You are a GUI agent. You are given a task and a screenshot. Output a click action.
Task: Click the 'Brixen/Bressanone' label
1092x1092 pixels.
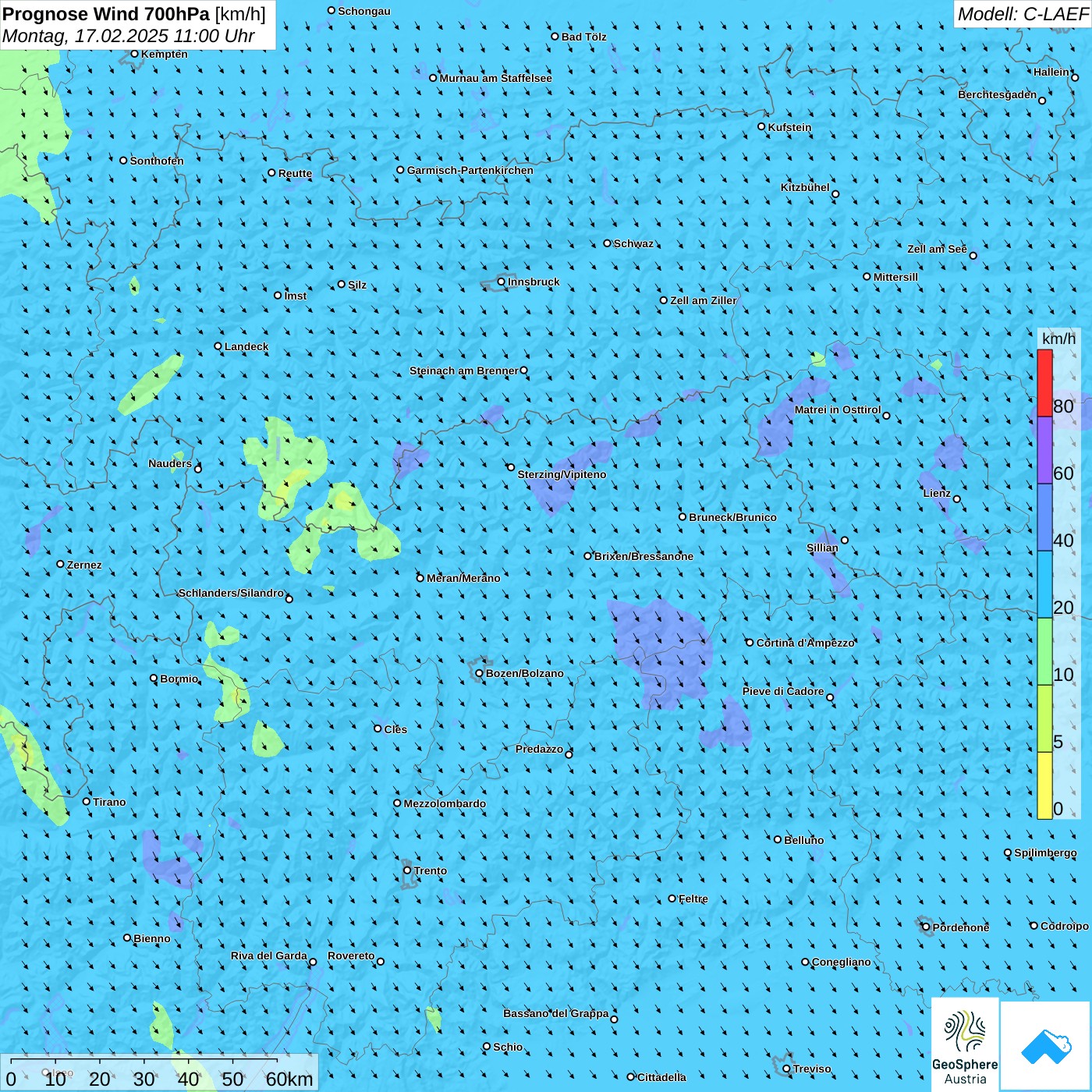coord(643,556)
